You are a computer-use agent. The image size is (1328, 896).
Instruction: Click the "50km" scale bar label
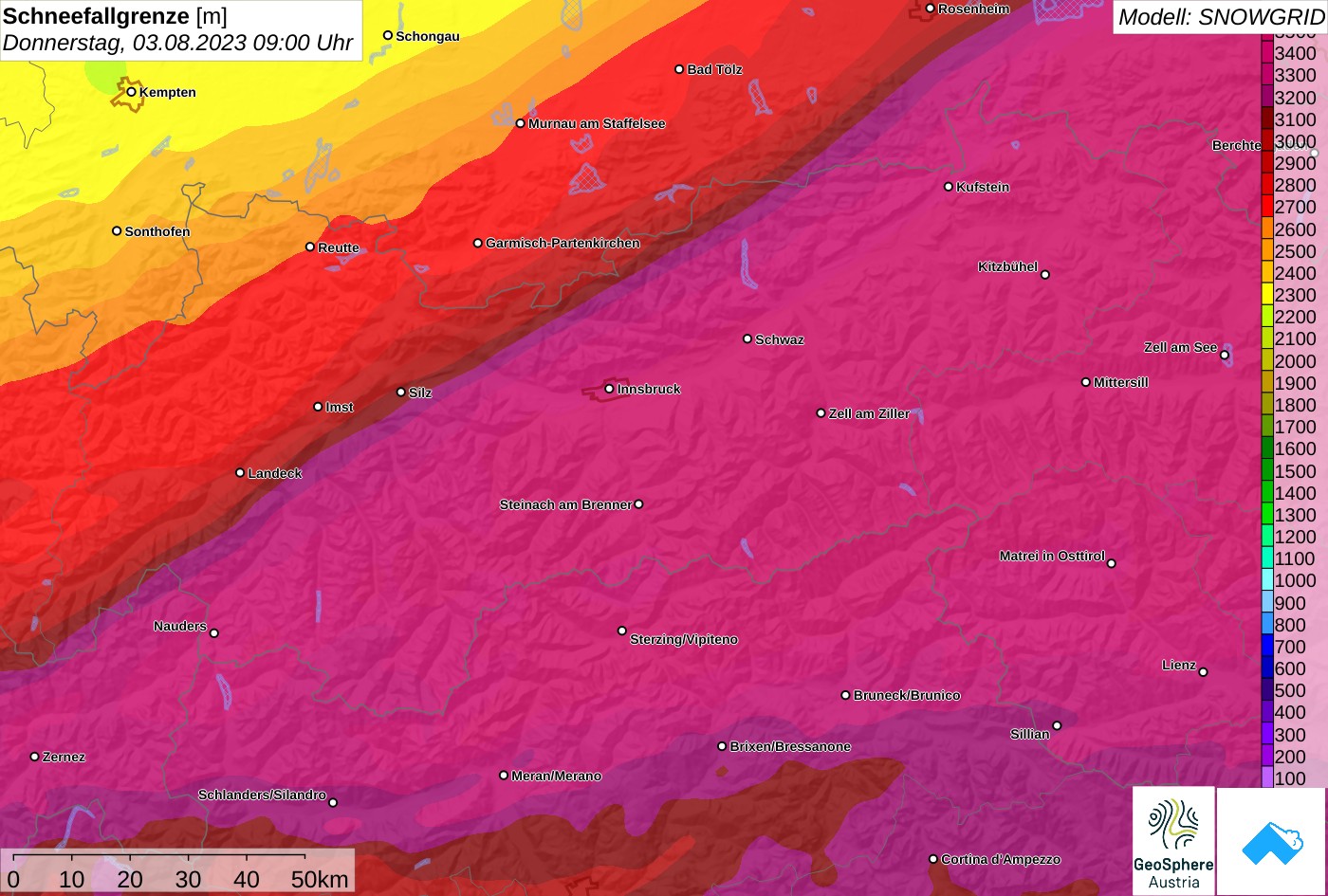click(320, 880)
